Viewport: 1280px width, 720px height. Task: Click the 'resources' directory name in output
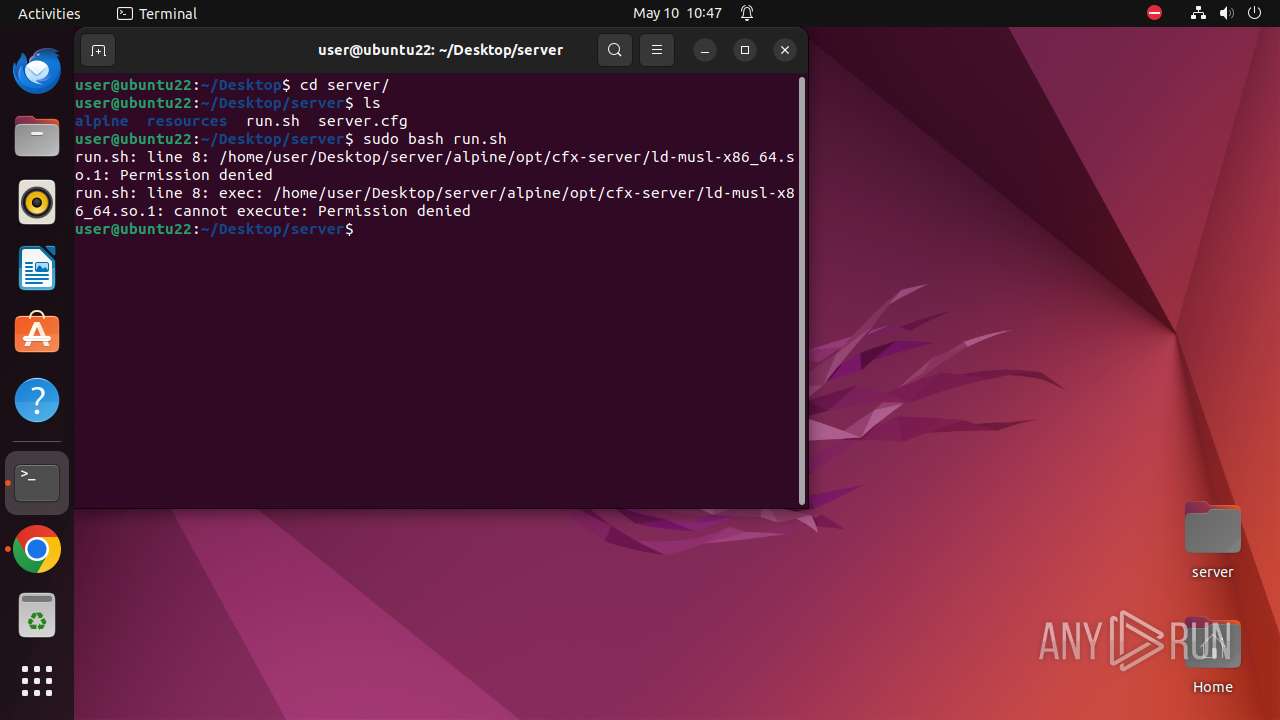coord(187,121)
